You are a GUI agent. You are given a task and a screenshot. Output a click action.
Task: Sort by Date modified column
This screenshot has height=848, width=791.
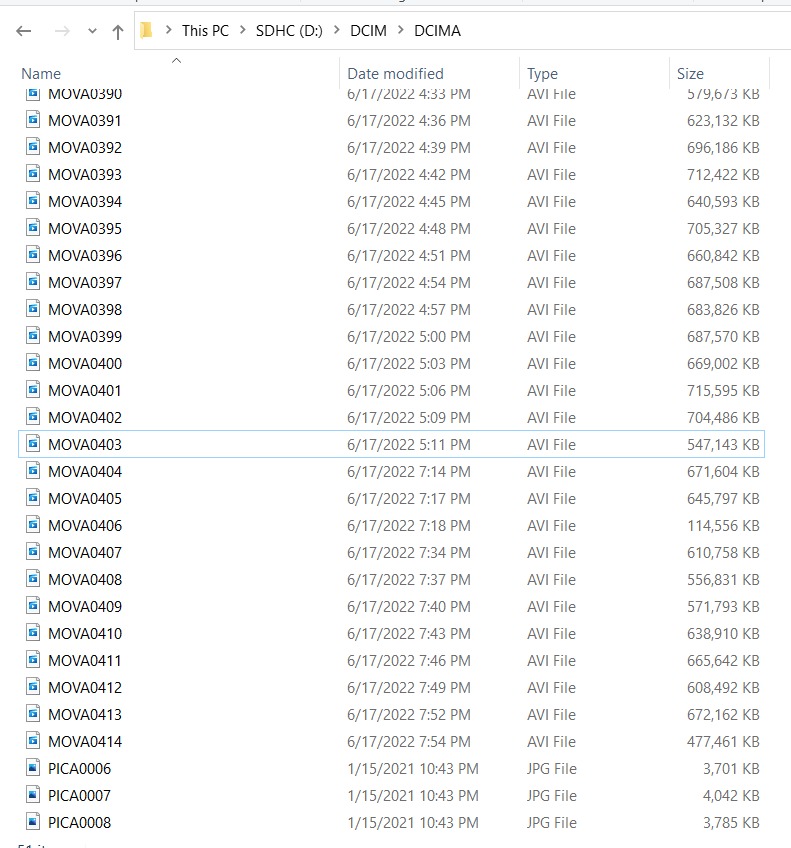[395, 74]
